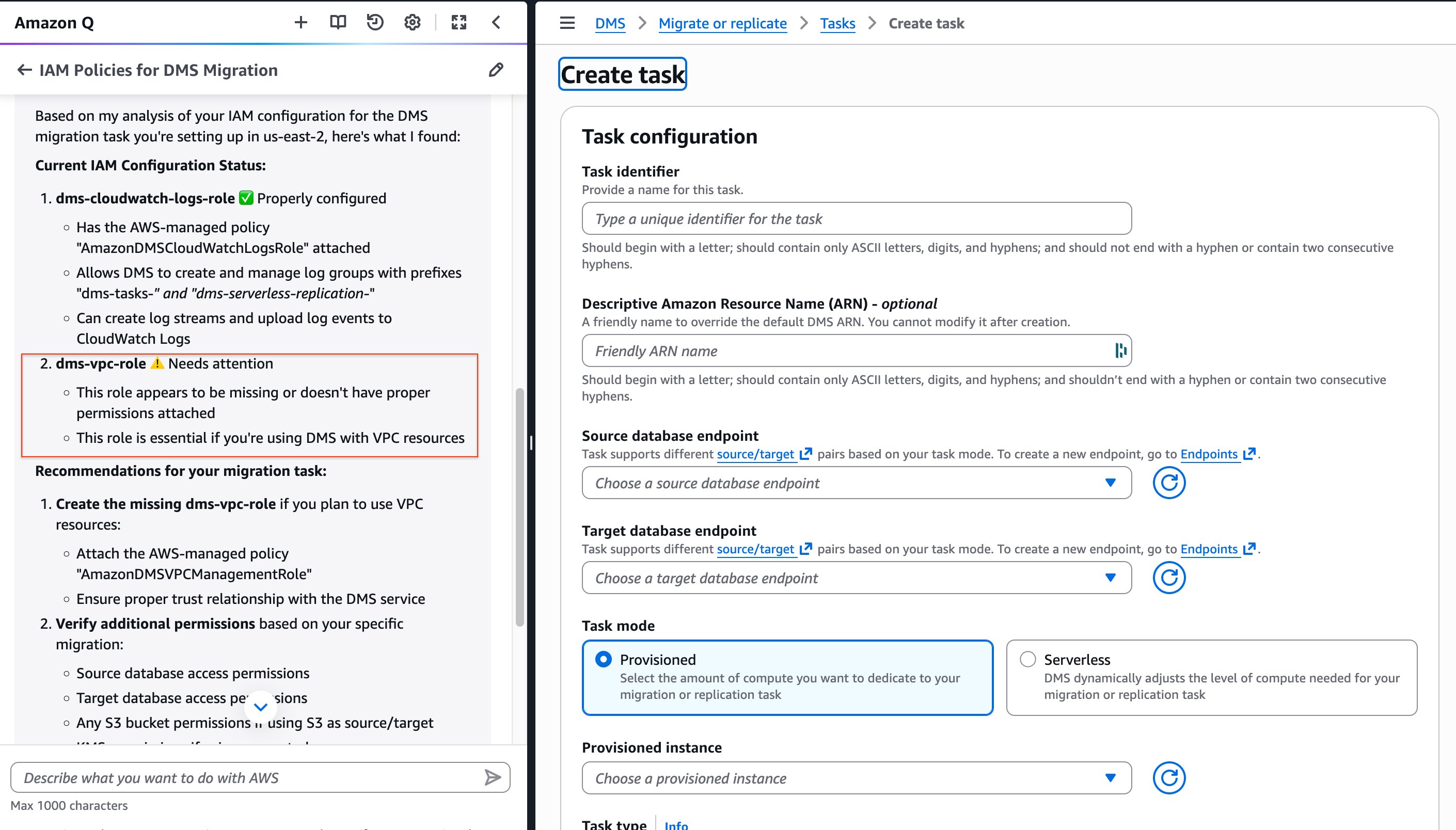Expand Amazon Q to full screen
1456x830 pixels.
tap(459, 22)
